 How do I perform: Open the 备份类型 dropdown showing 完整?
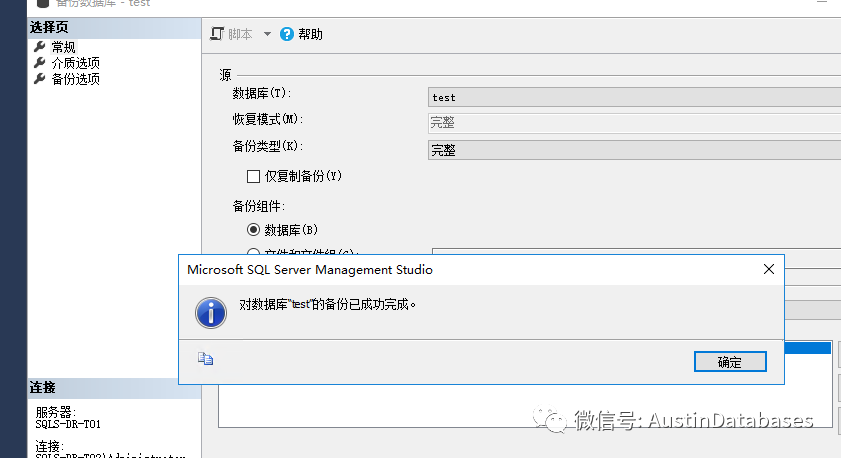[634, 150]
